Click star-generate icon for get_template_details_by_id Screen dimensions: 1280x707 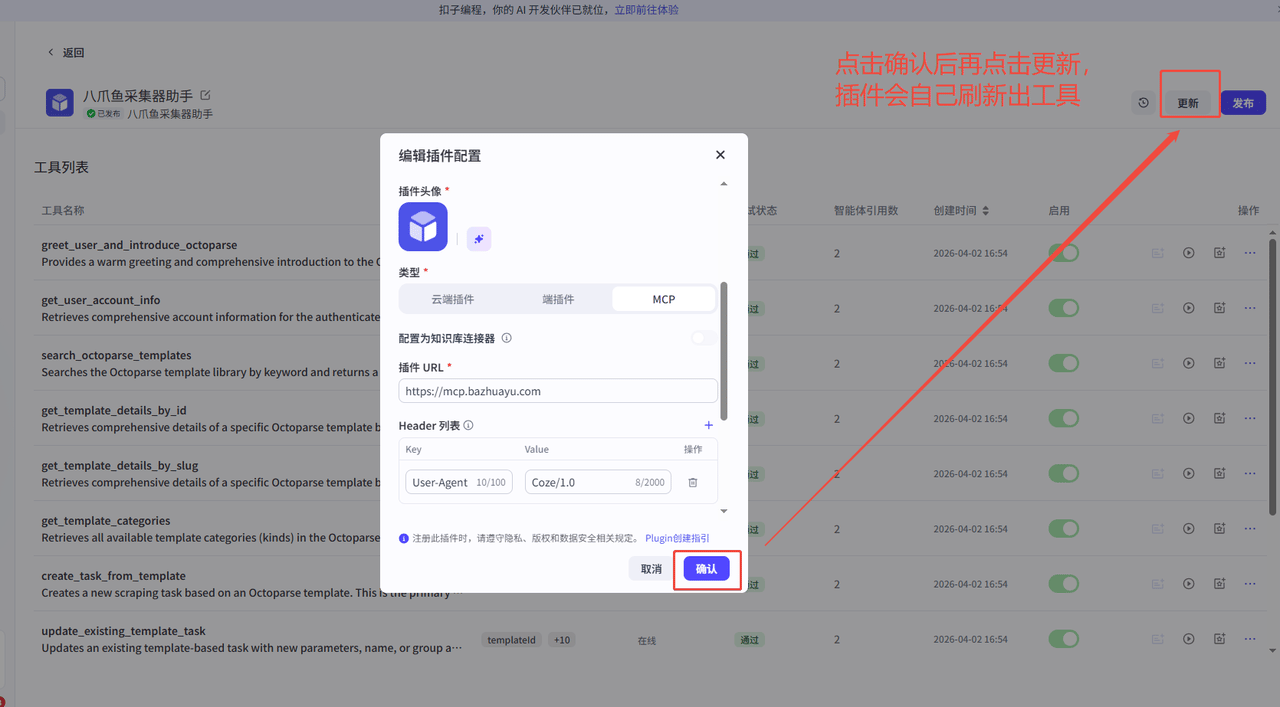1219,418
